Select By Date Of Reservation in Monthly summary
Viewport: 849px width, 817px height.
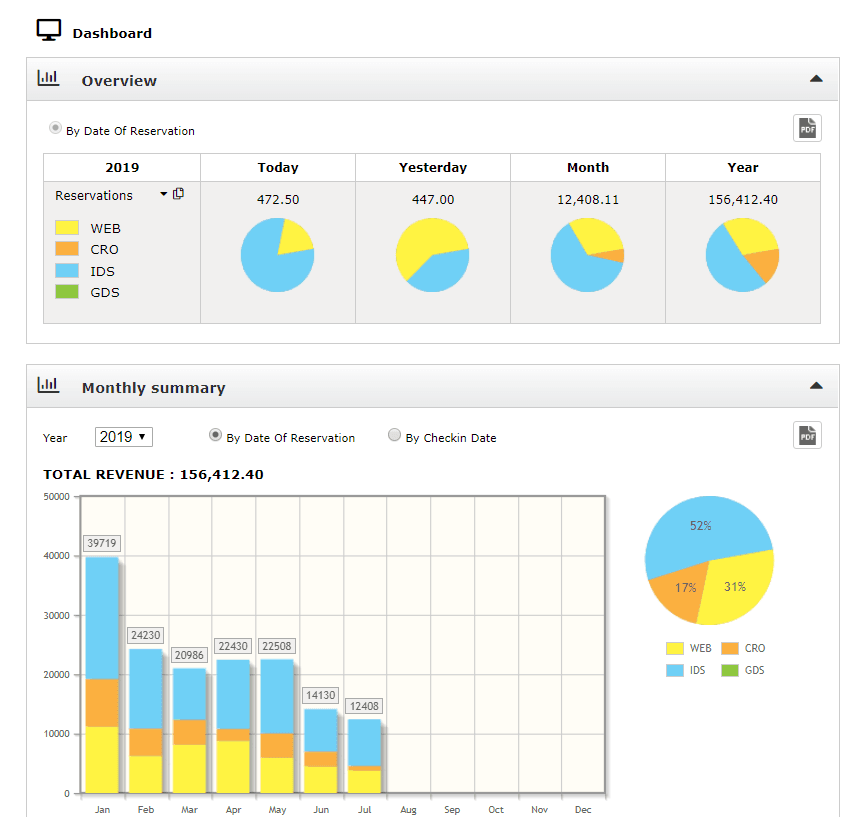click(216, 436)
